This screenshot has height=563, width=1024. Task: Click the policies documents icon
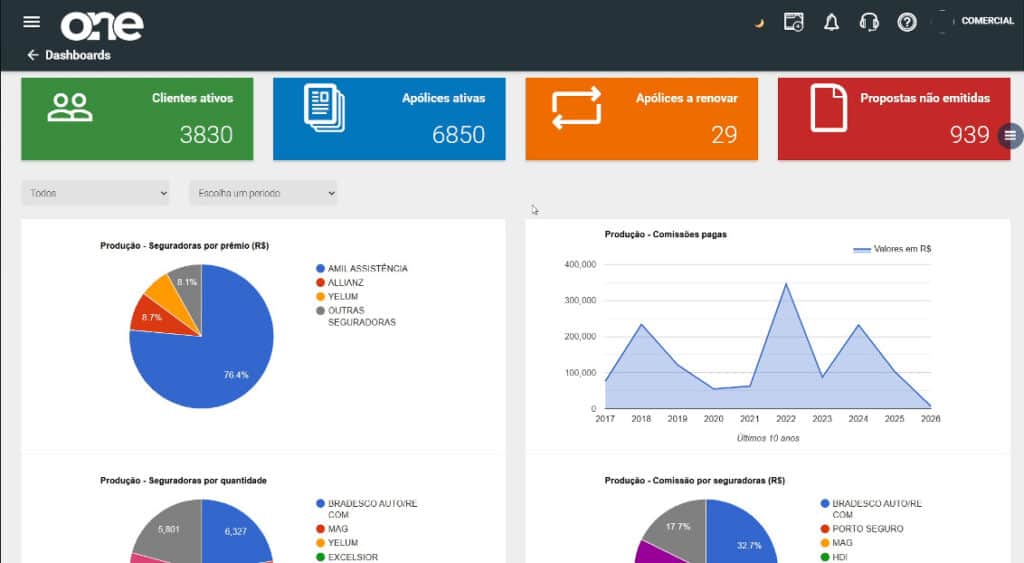coord(324,108)
